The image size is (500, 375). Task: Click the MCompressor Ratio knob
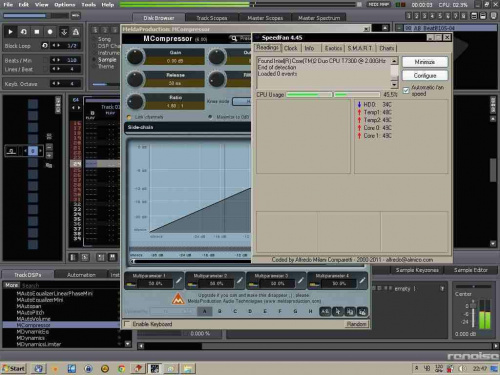135,101
